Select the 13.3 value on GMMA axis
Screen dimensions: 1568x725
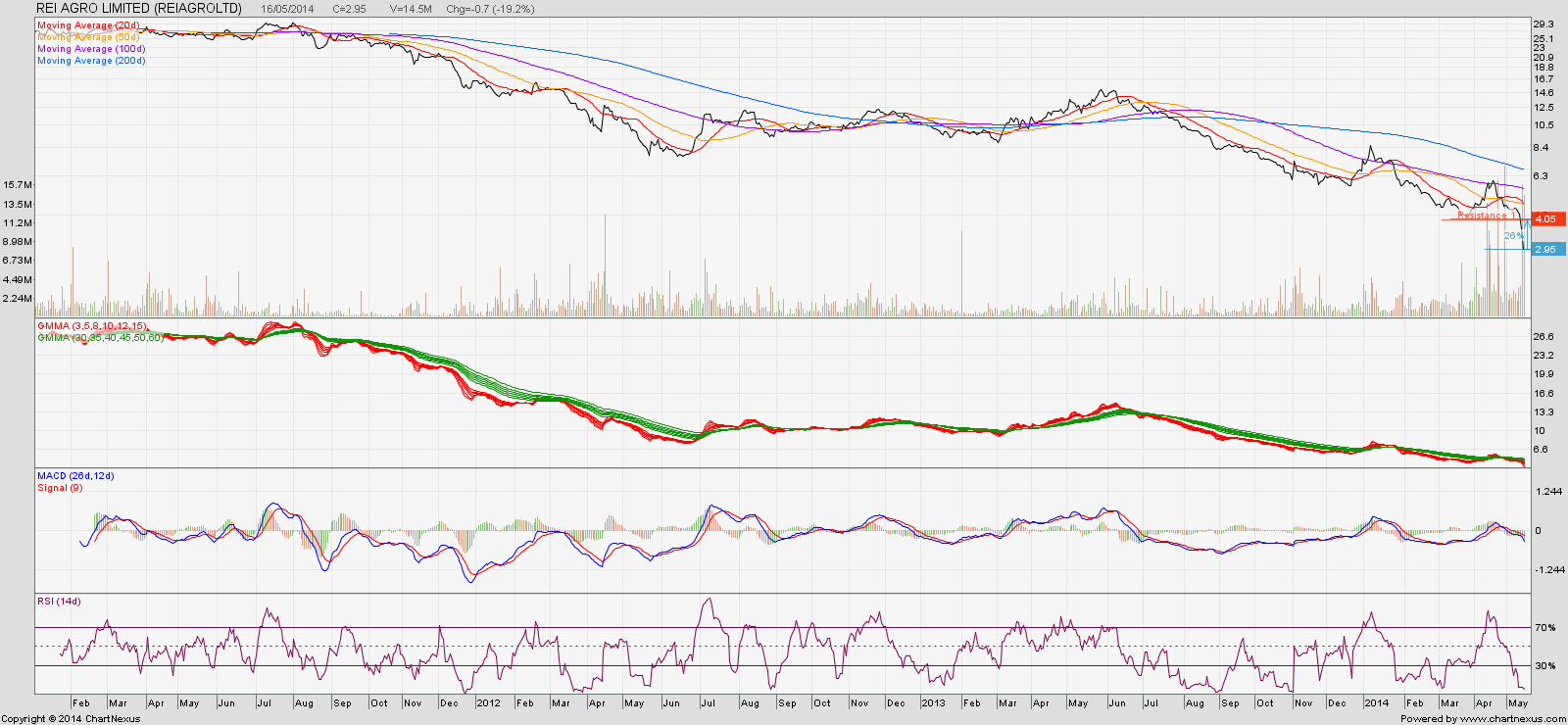pos(1544,412)
